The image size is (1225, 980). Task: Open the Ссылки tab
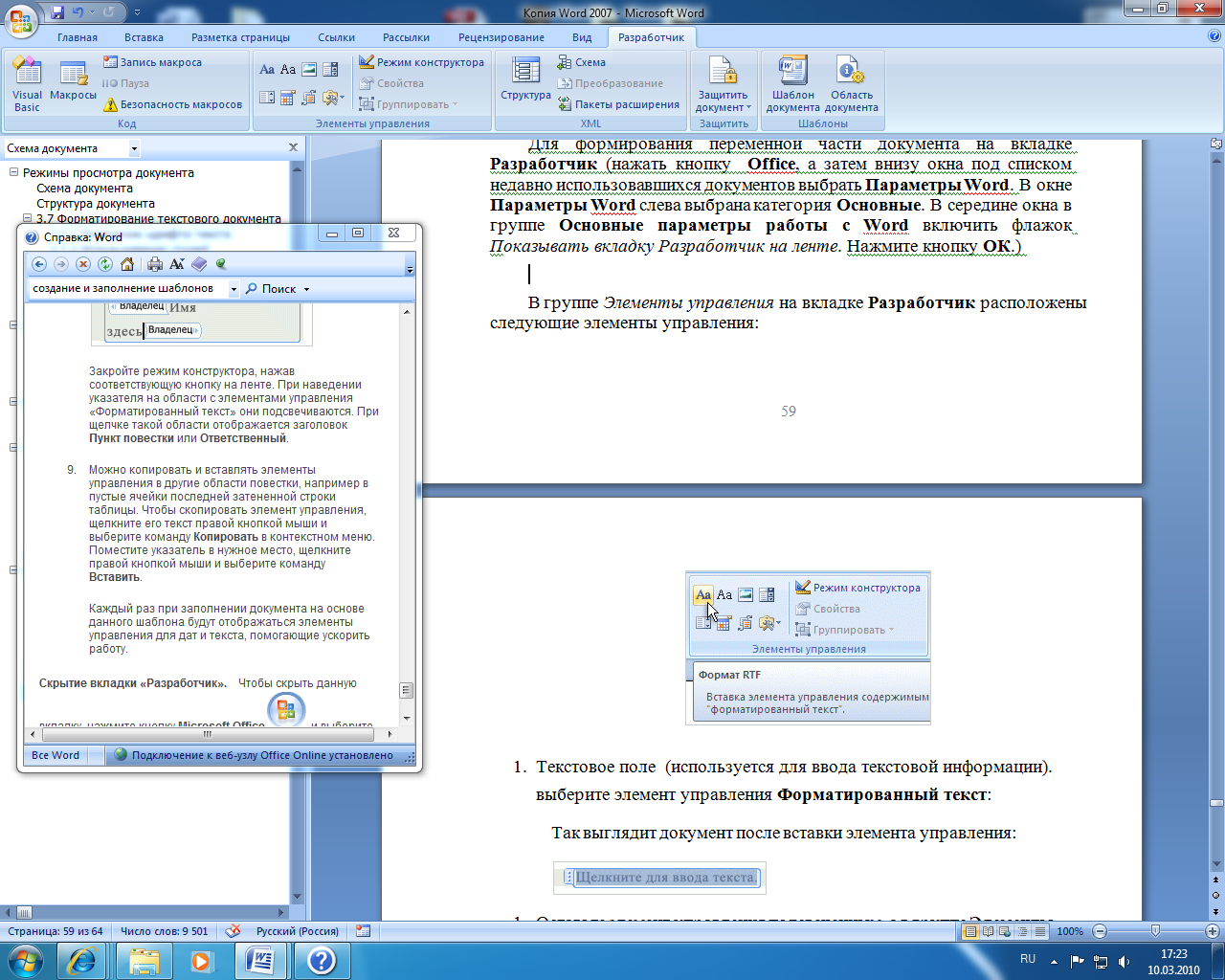pos(337,37)
